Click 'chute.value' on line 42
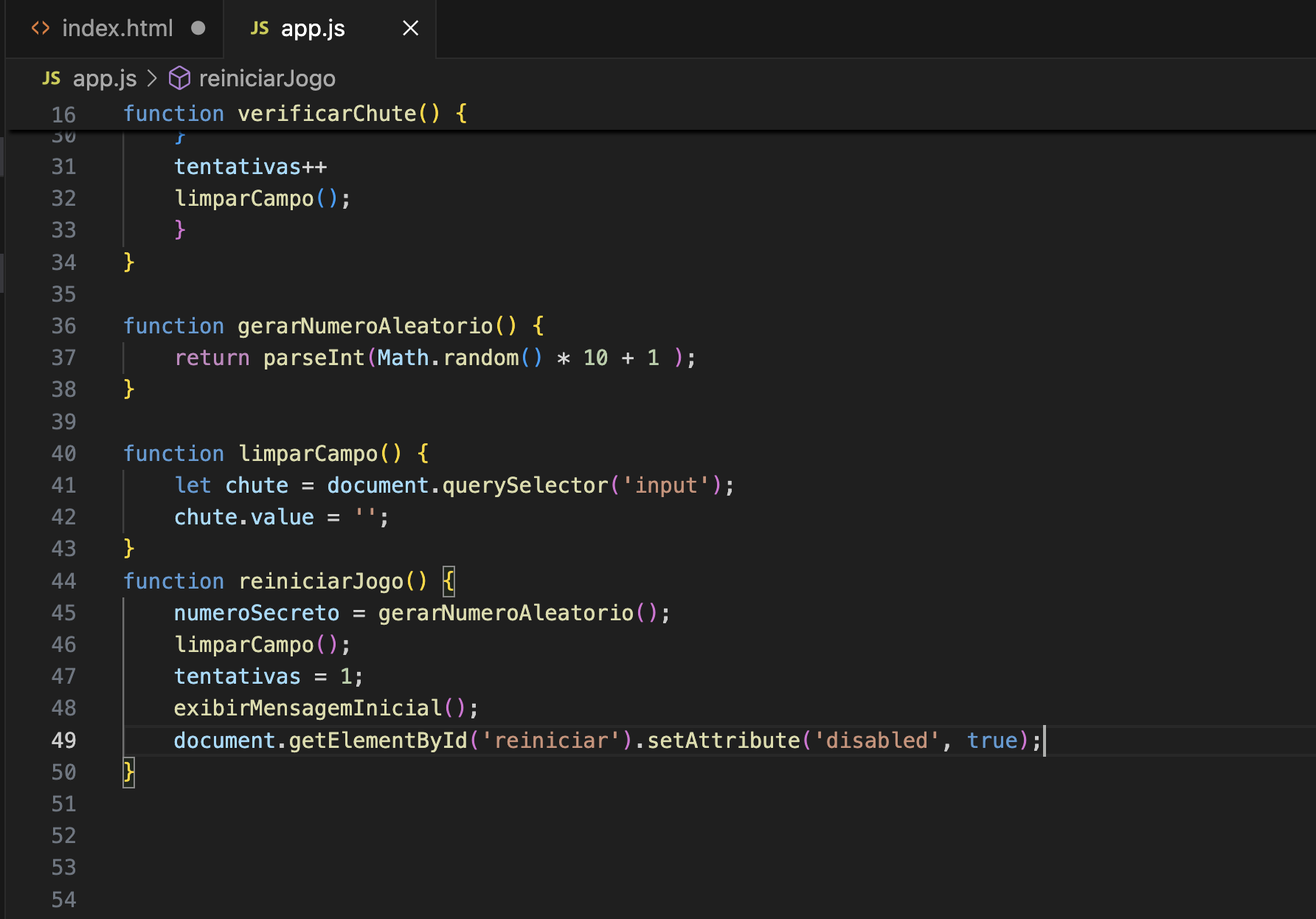1316x919 pixels. click(x=244, y=517)
